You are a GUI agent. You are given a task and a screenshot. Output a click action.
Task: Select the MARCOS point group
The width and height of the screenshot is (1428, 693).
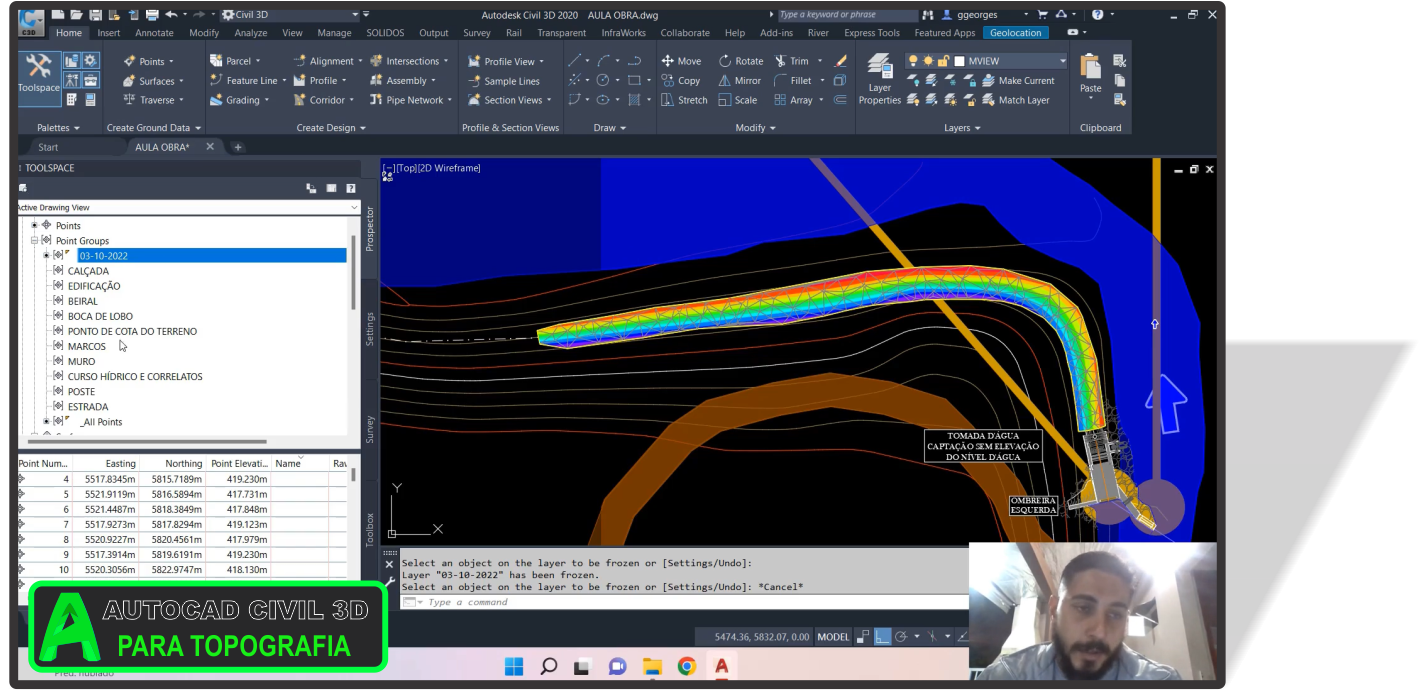click(x=86, y=346)
